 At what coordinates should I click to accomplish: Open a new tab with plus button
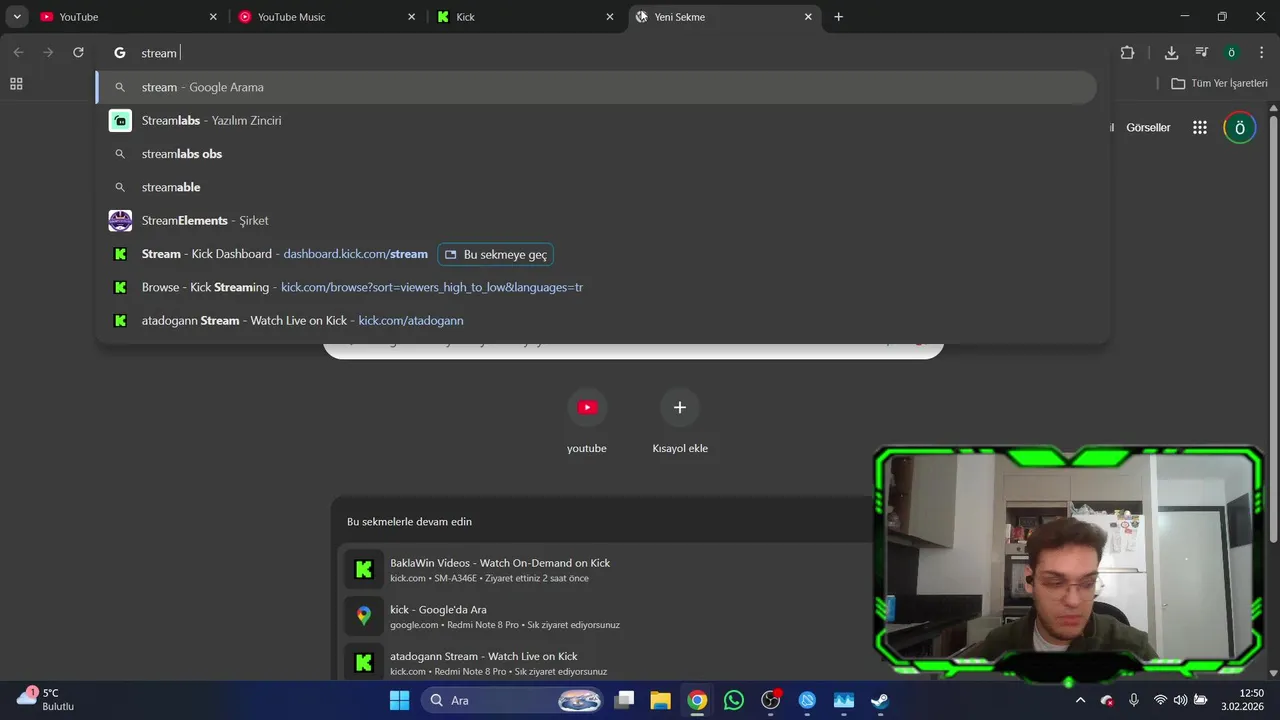coord(839,17)
